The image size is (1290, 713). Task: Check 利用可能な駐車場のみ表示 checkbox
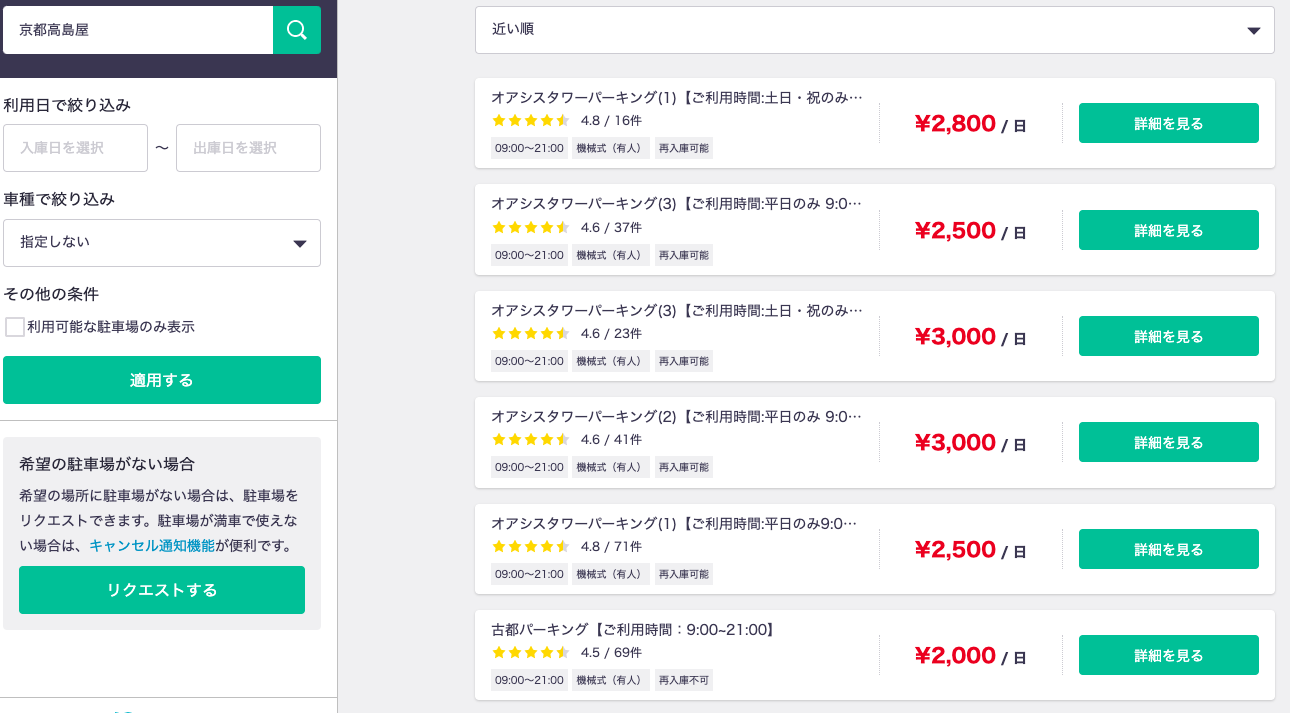click(x=15, y=327)
